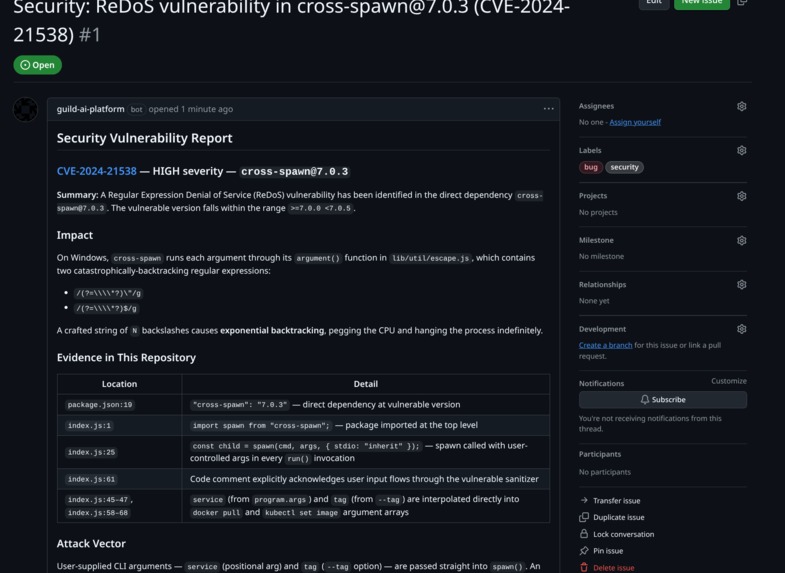Image resolution: width=785 pixels, height=573 pixels.
Task: Click the Assign yourself link
Action: [635, 122]
